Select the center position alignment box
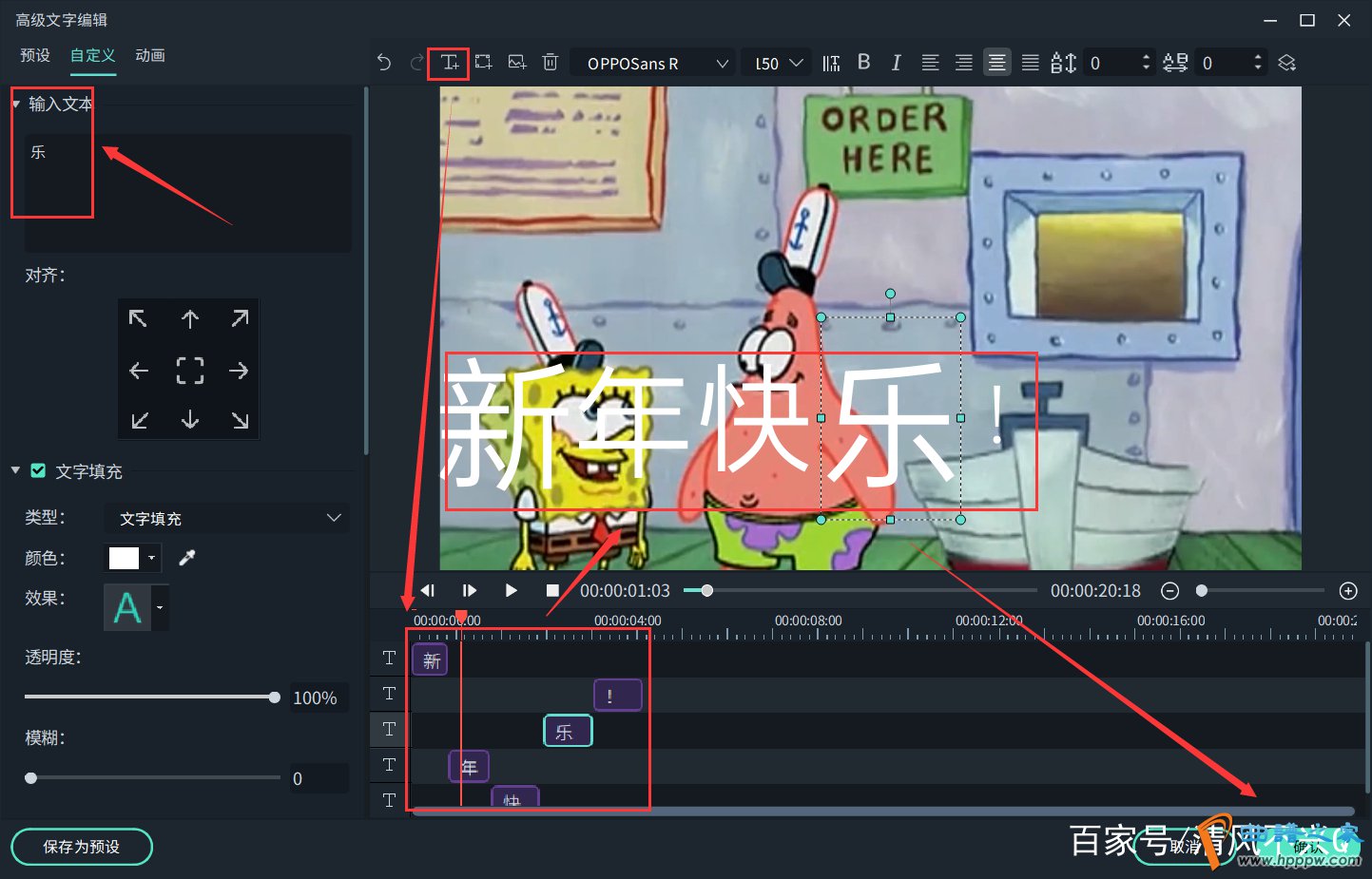1372x879 pixels. [x=189, y=371]
